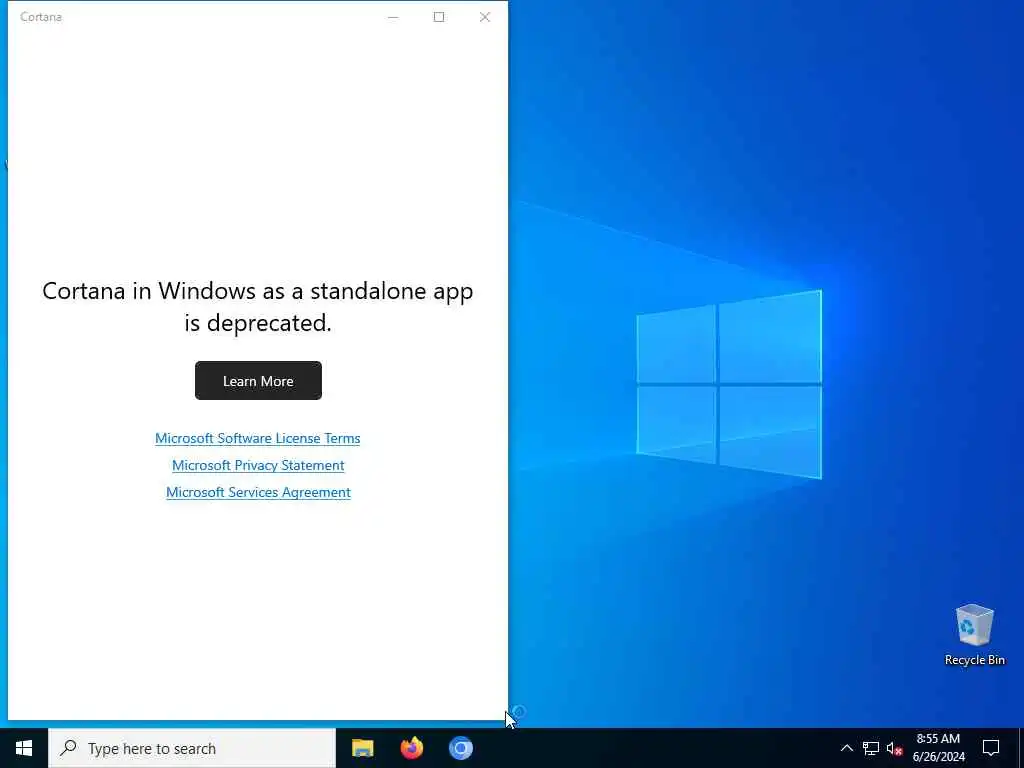Close the Cortana window
Viewport: 1024px width, 768px height.
click(x=485, y=17)
